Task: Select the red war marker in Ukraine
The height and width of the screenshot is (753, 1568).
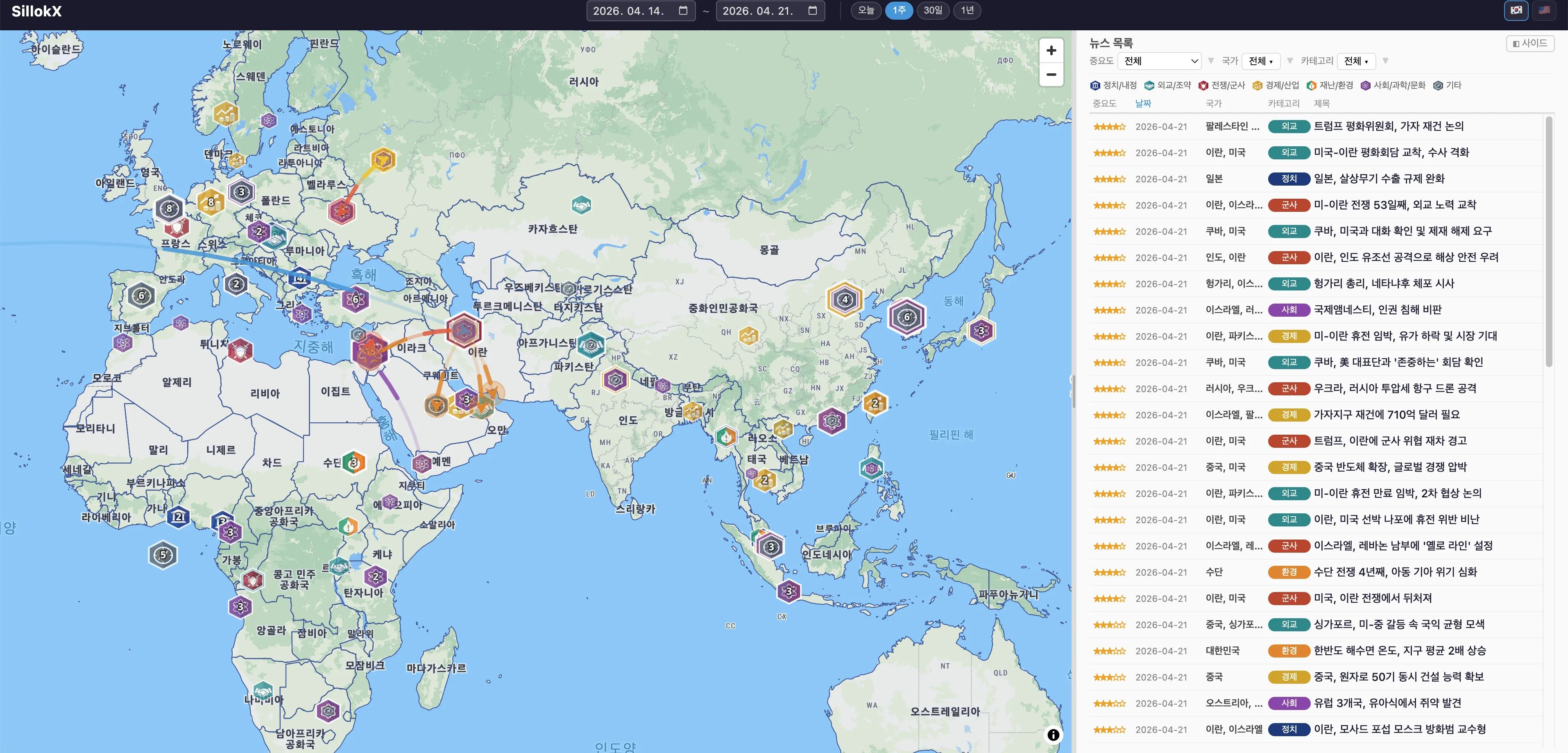Action: (x=342, y=211)
